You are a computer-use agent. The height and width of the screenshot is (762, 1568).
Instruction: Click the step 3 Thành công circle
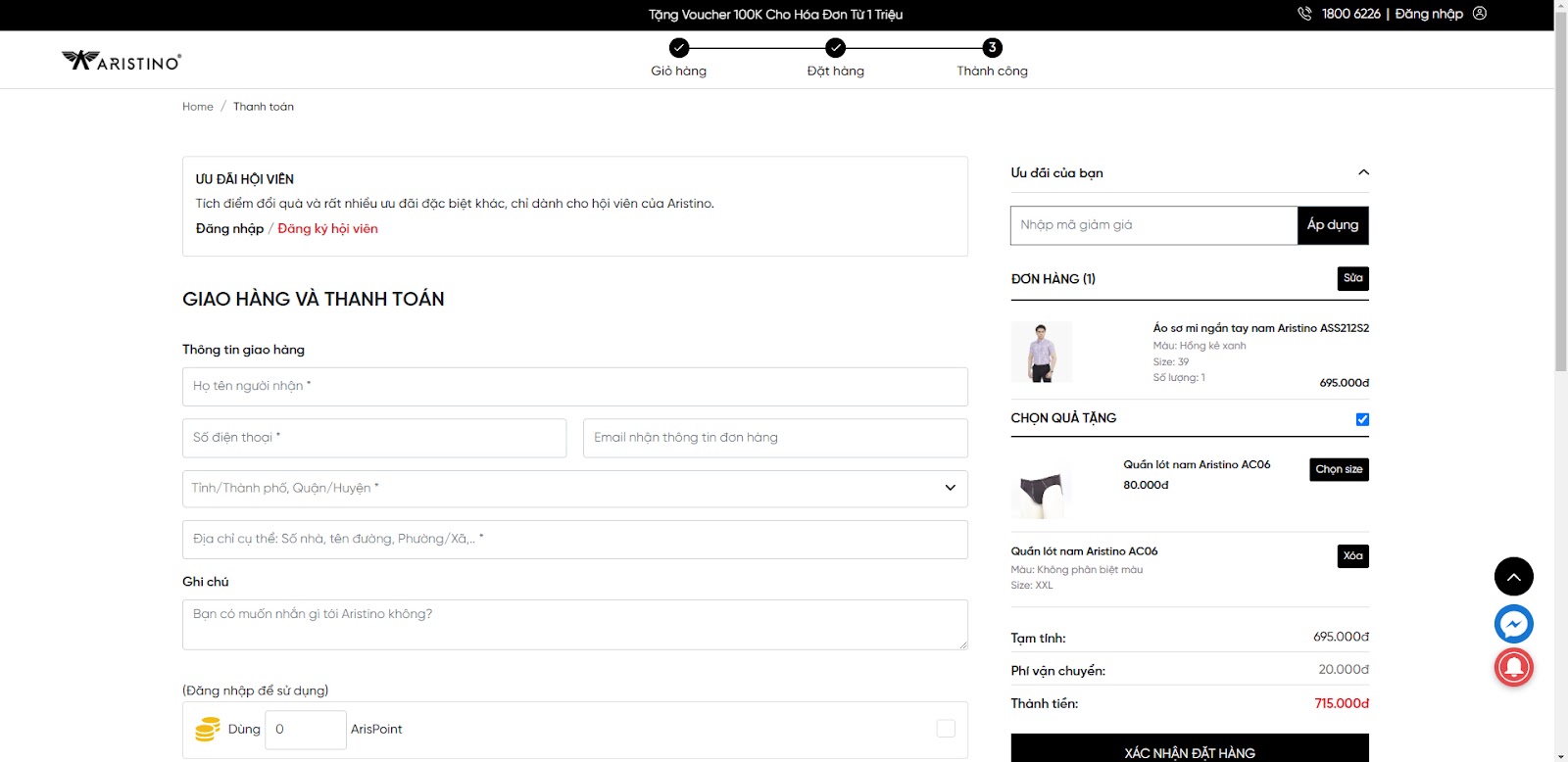[x=993, y=47]
